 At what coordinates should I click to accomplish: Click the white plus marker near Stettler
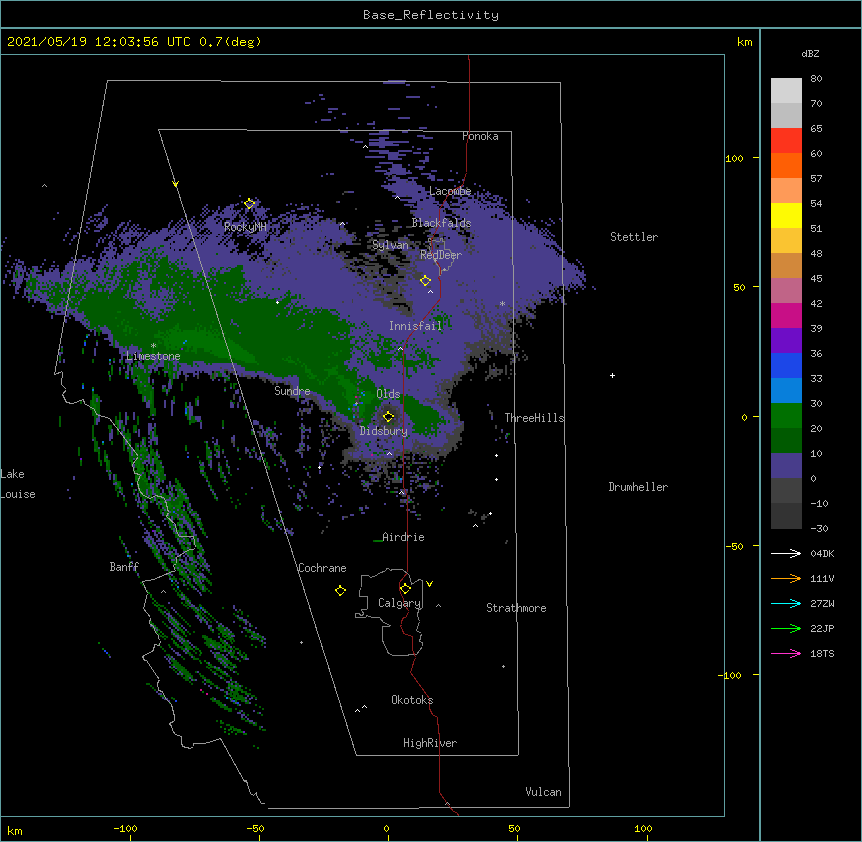[x=612, y=375]
